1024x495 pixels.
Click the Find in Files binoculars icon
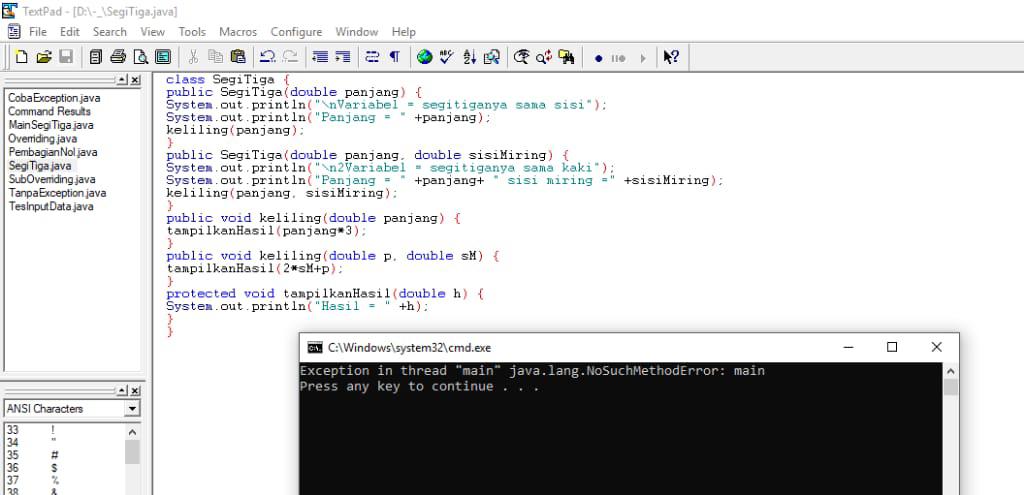[566, 57]
